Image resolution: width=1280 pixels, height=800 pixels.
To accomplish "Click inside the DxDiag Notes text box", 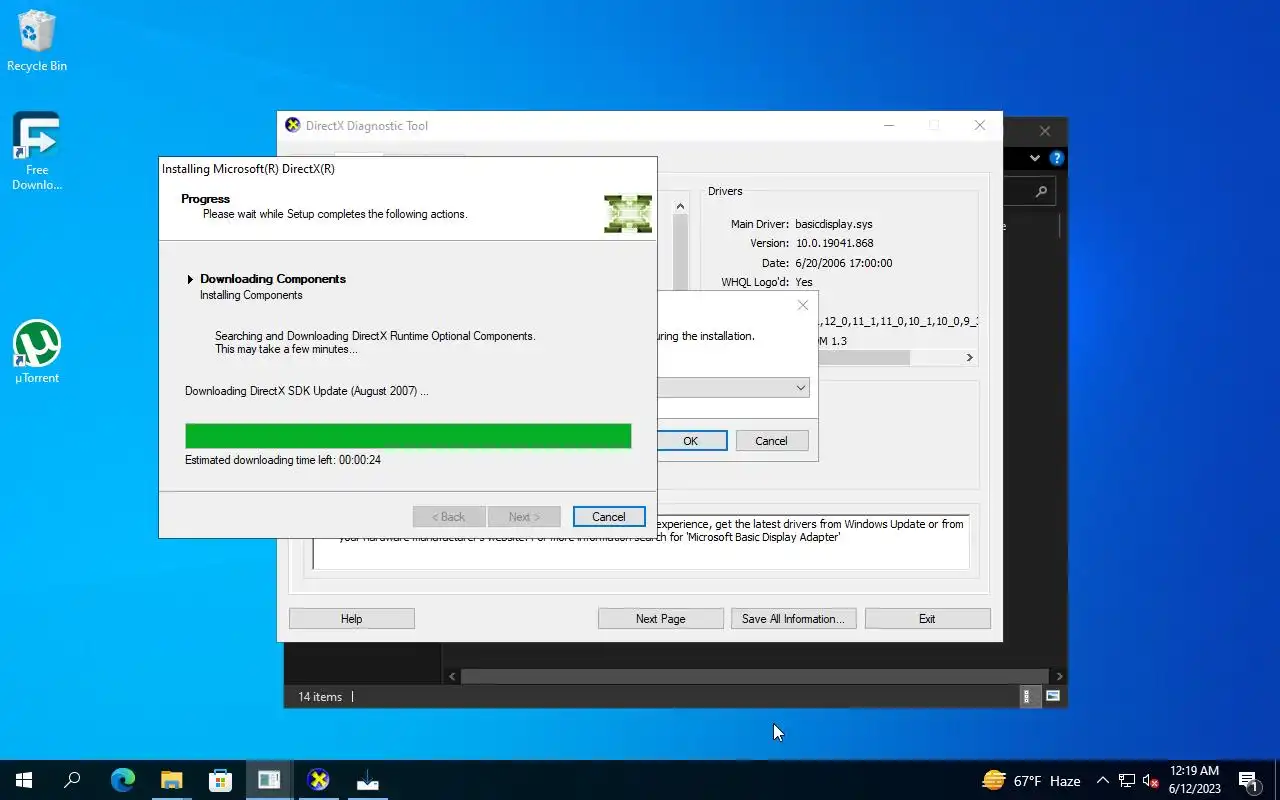I will pos(641,542).
